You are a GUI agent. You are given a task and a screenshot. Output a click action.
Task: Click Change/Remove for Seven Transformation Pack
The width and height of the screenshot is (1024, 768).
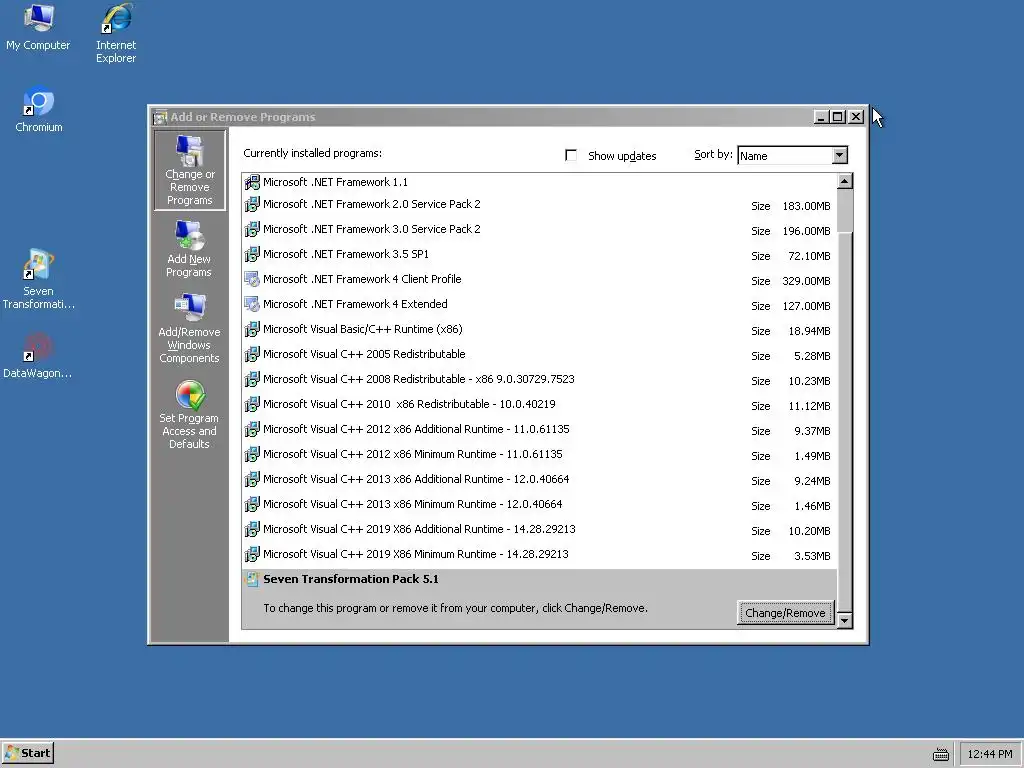785,613
